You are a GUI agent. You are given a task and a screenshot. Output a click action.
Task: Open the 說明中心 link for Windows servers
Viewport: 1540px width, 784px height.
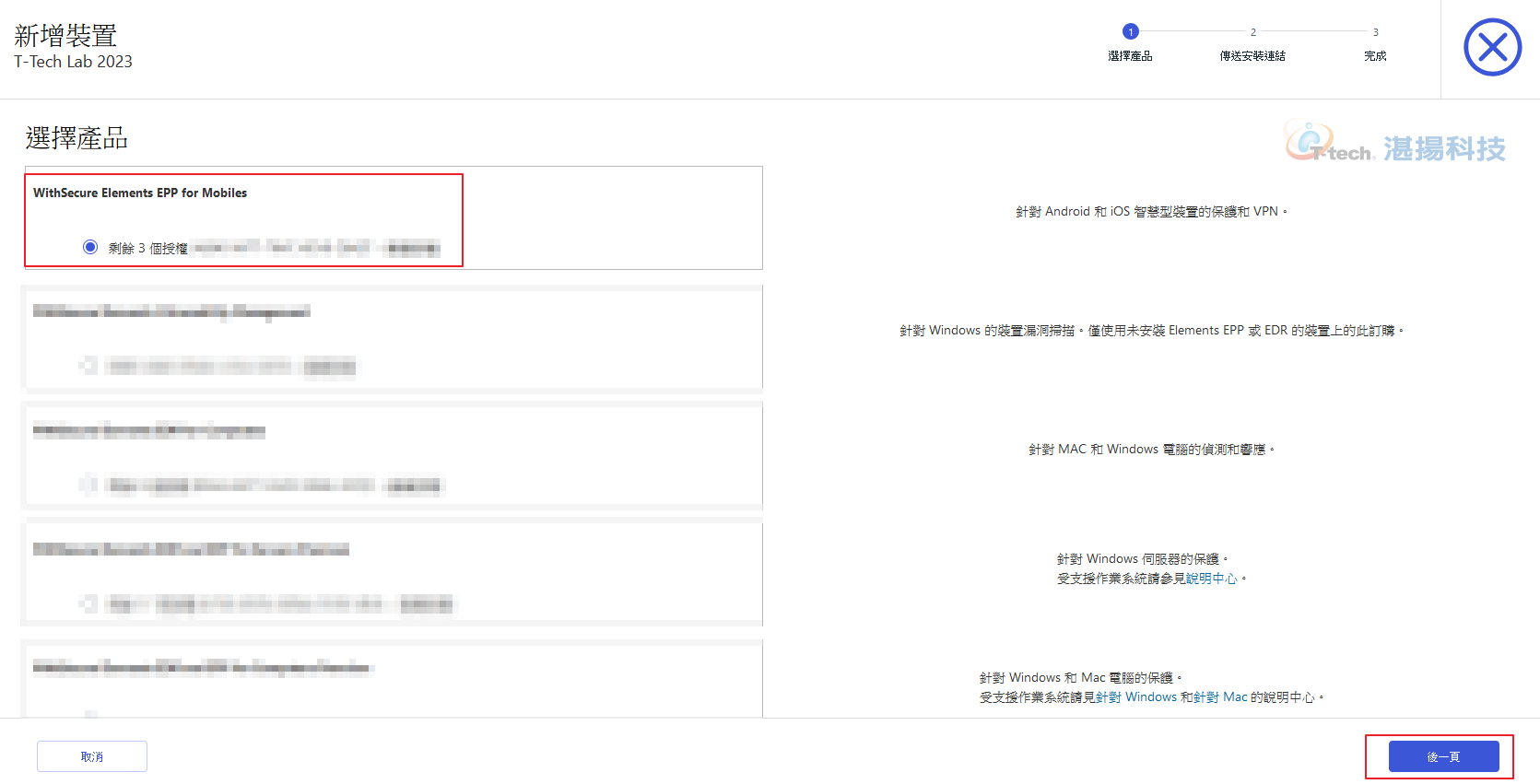[x=1211, y=579]
